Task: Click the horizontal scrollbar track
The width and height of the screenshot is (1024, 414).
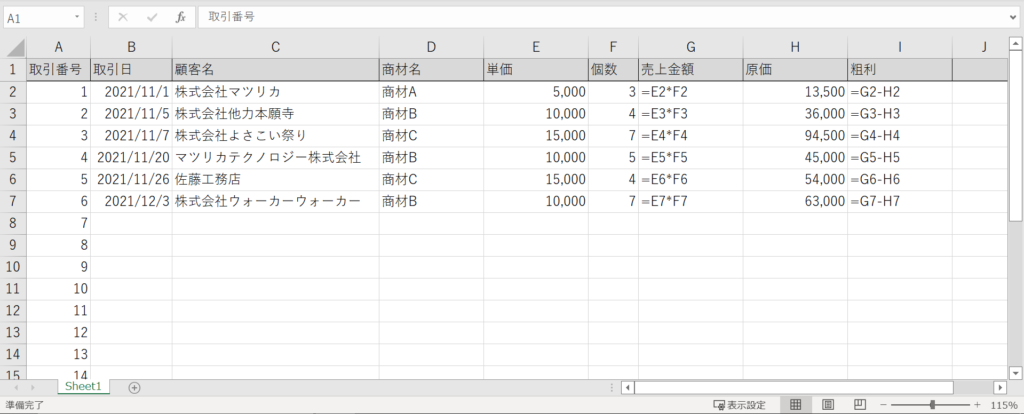Action: [973, 387]
